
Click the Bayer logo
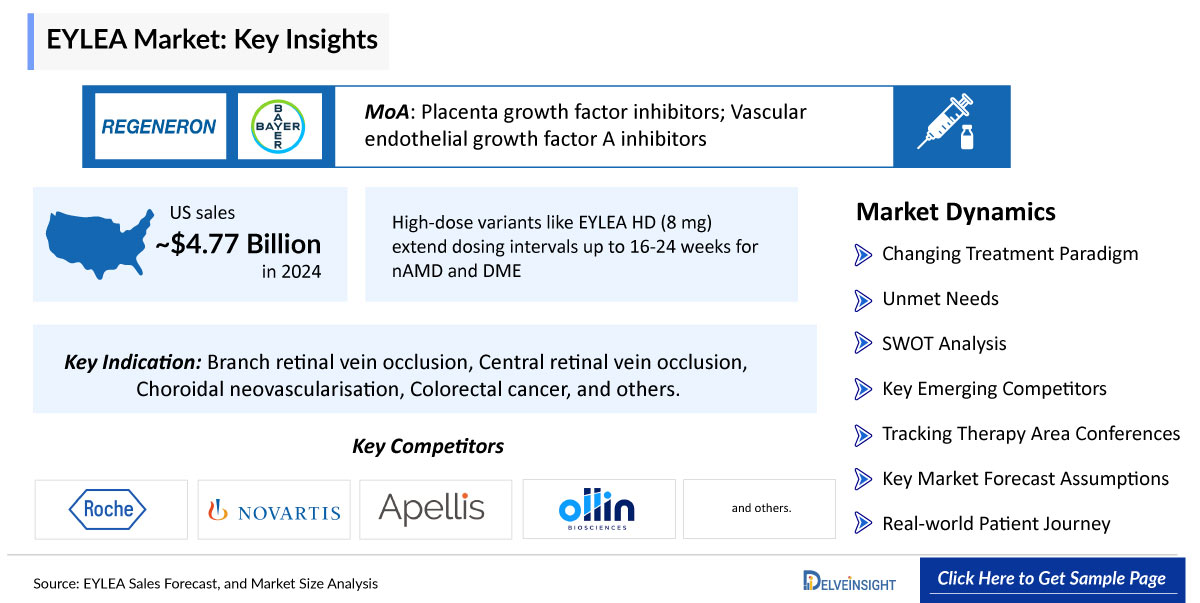click(279, 126)
